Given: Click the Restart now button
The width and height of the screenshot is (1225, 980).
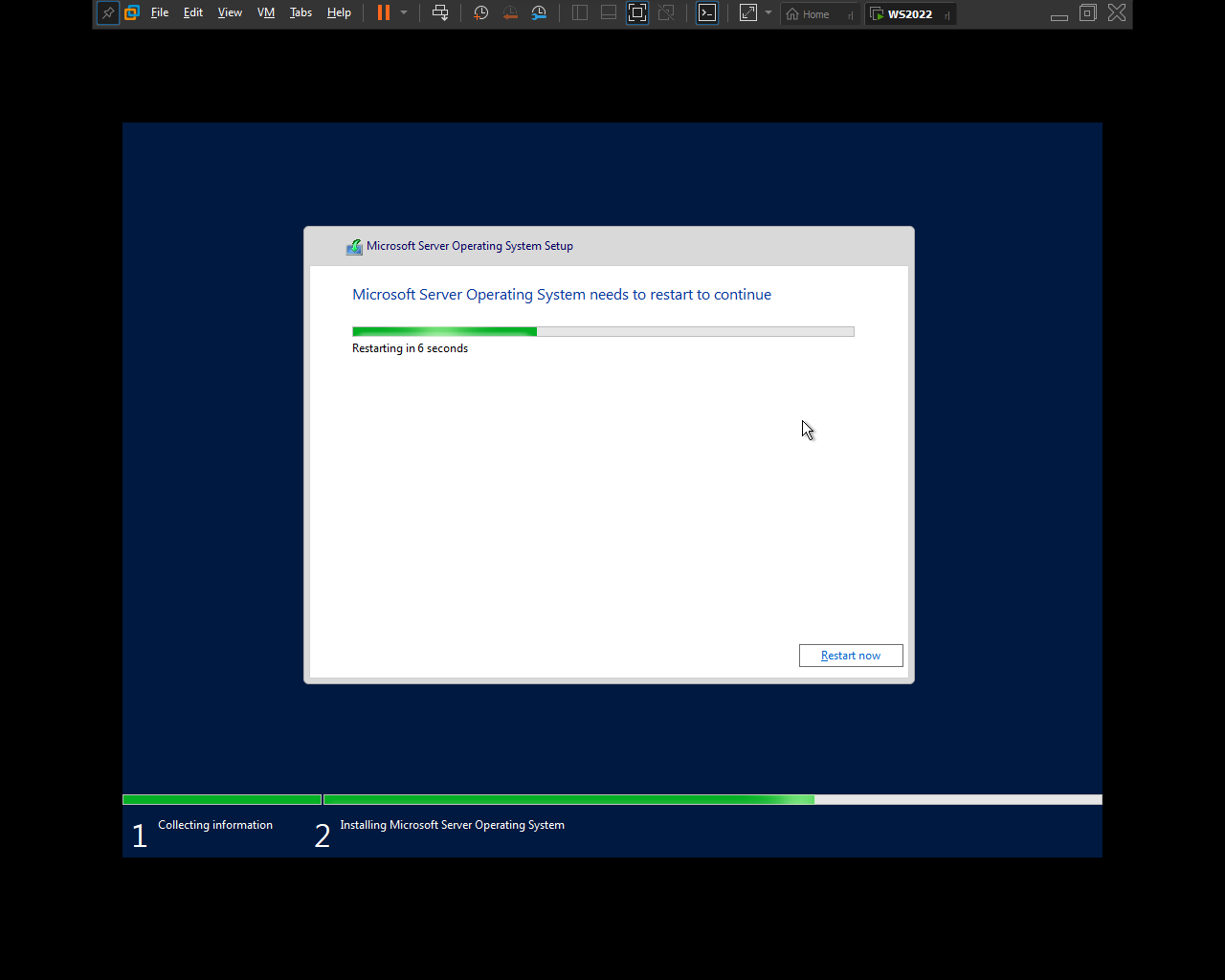Looking at the screenshot, I should [851, 656].
